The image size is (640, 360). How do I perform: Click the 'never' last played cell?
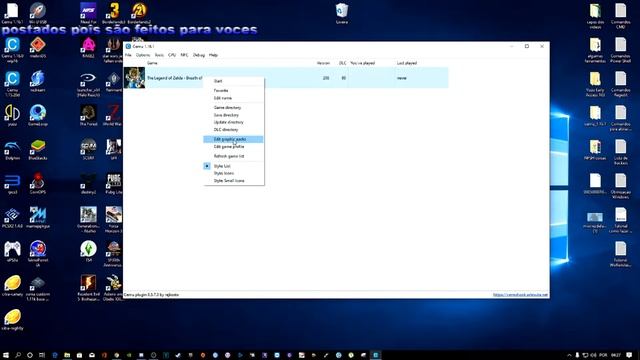click(x=402, y=78)
